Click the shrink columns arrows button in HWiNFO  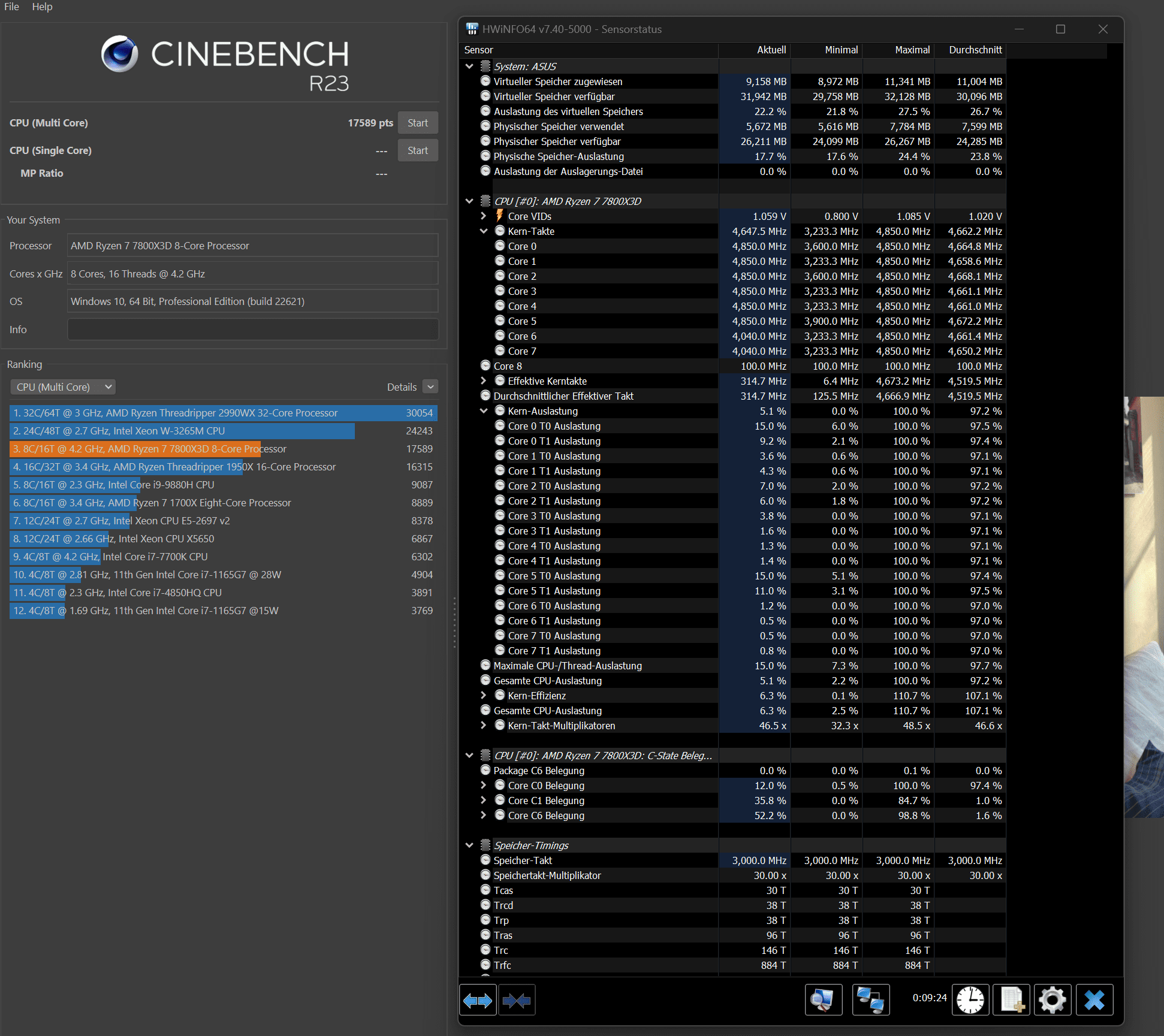(517, 1000)
